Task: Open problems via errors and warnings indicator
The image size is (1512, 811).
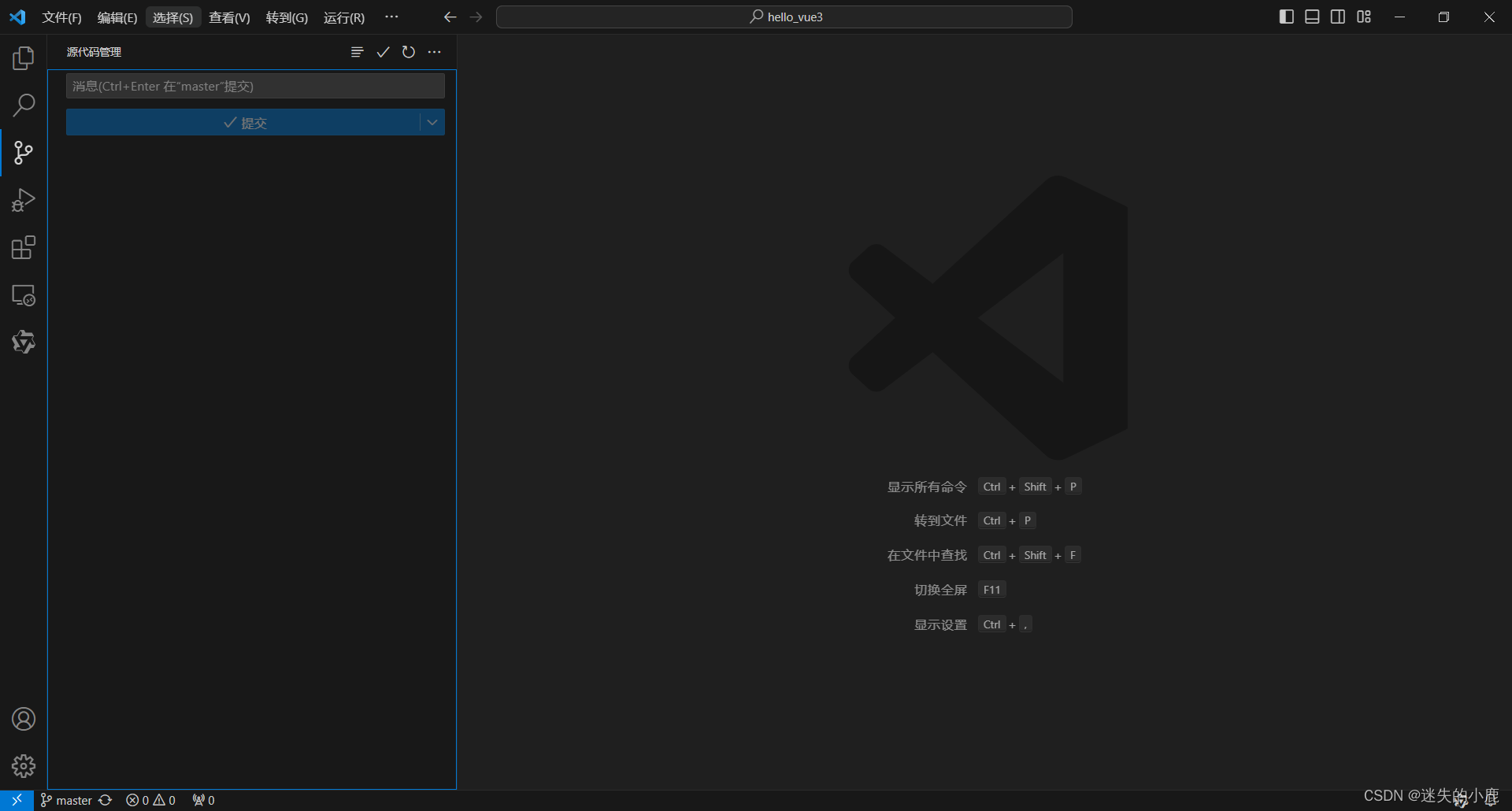Action: tap(150, 800)
